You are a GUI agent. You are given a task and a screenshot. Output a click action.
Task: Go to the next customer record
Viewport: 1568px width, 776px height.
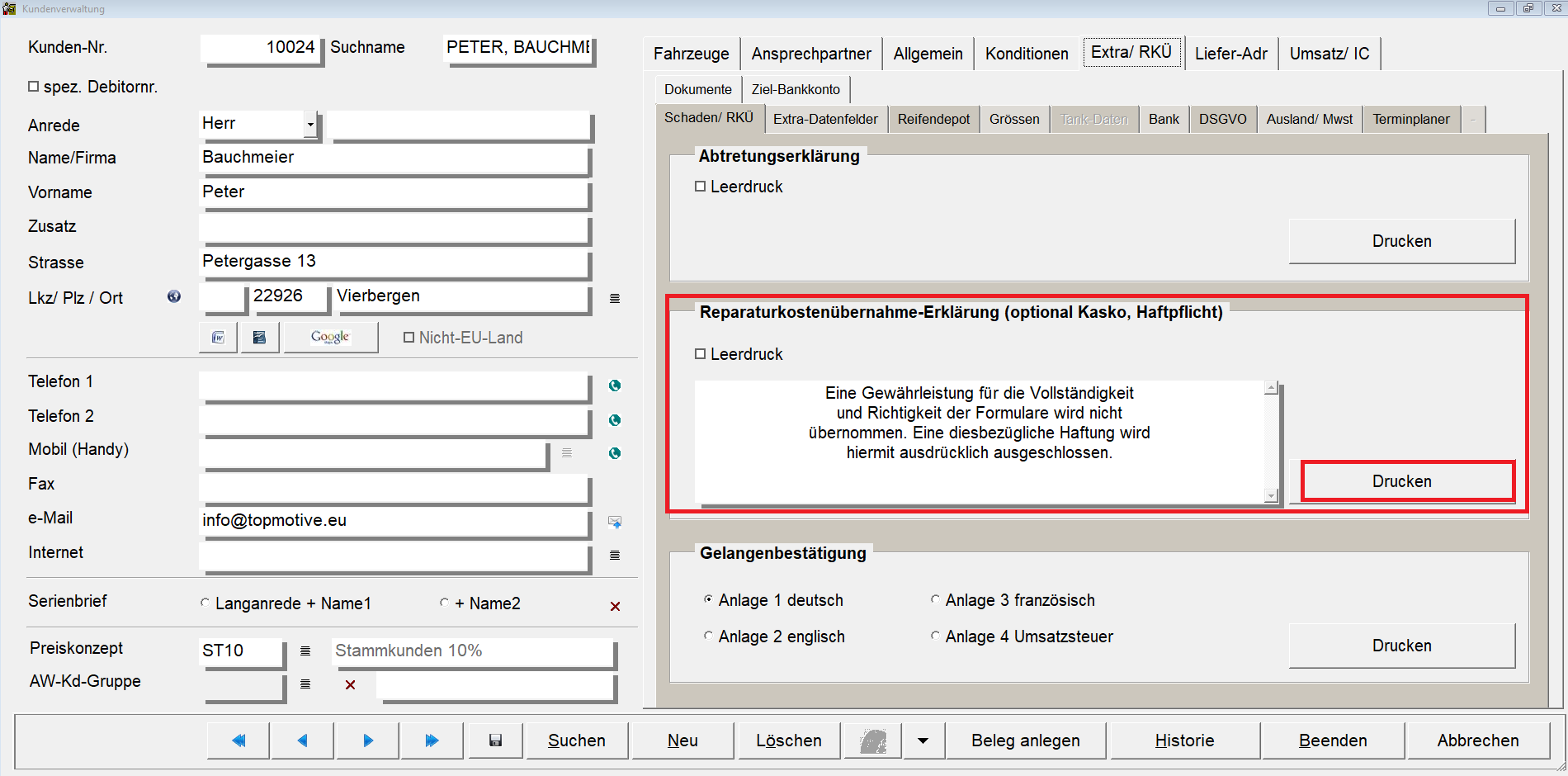point(368,741)
